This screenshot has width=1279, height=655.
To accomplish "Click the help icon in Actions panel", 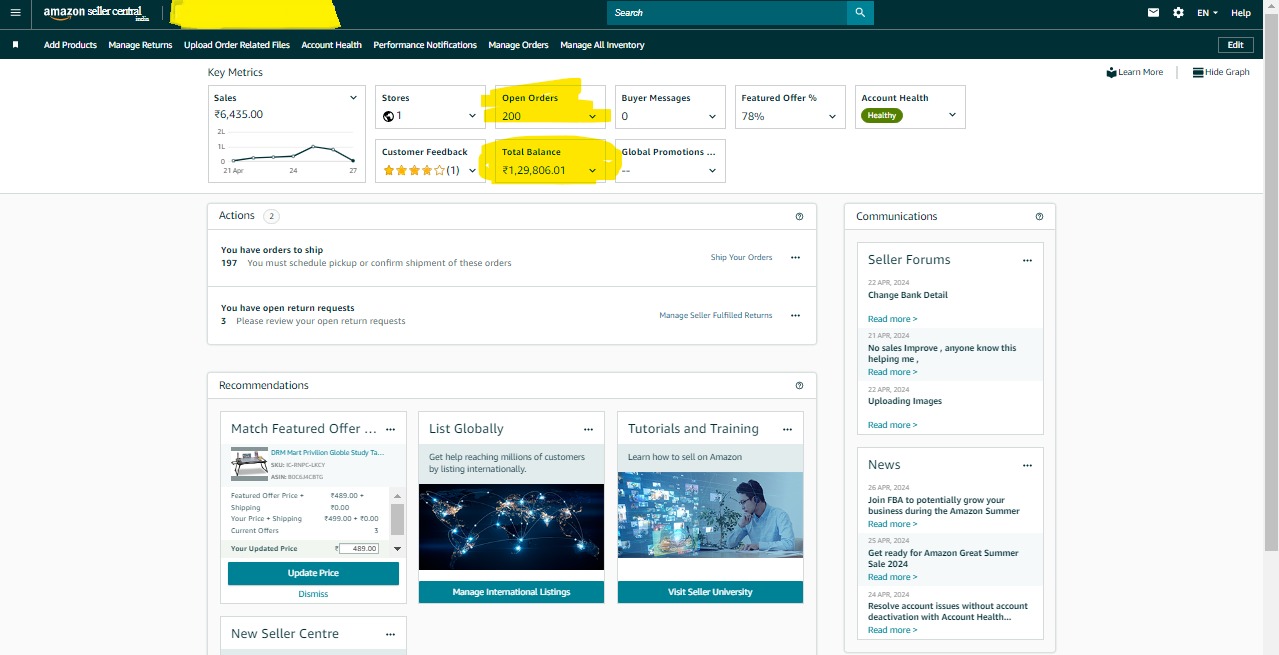I will tap(799, 216).
